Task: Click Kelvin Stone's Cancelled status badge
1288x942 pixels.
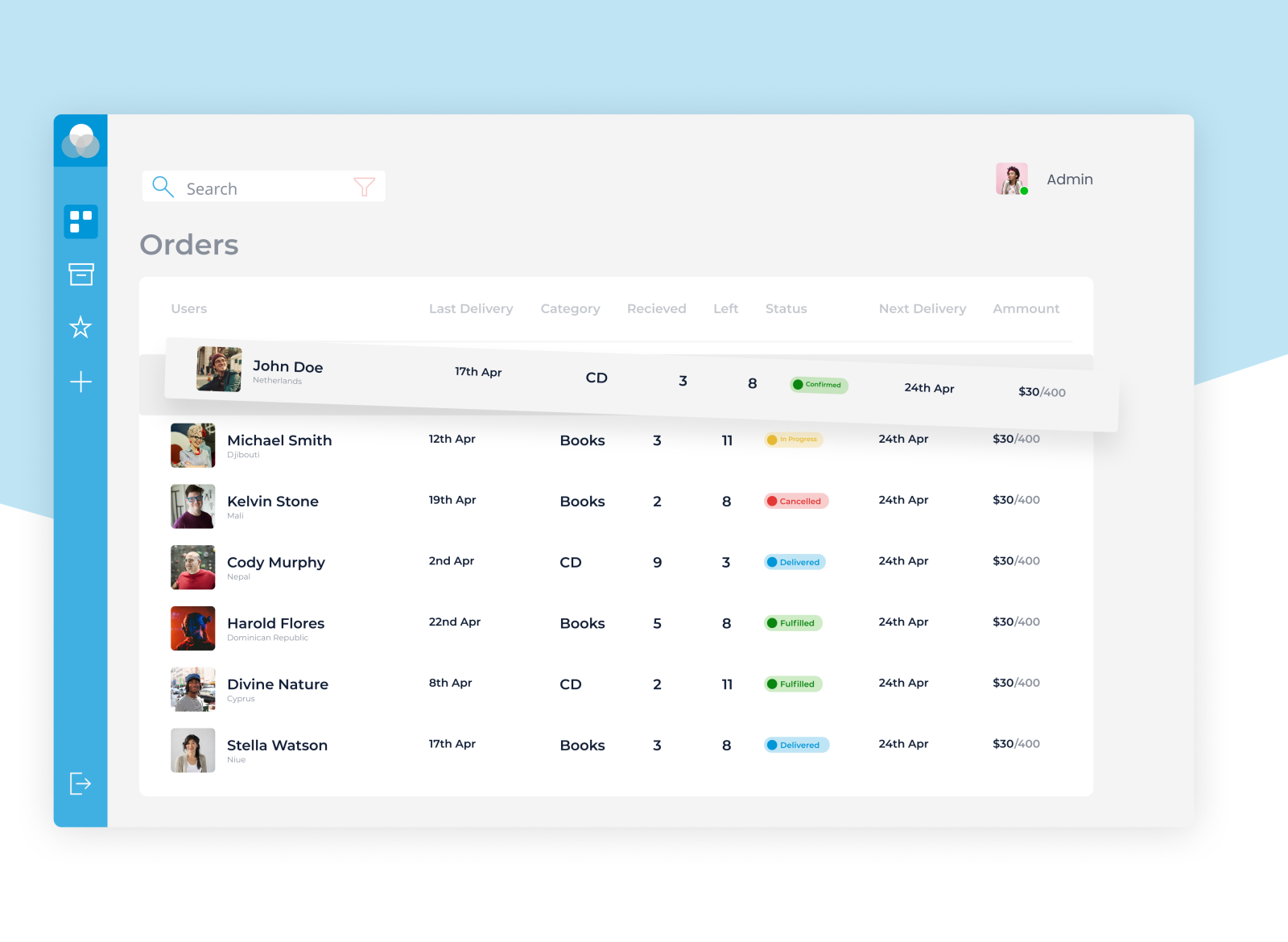Action: point(795,501)
